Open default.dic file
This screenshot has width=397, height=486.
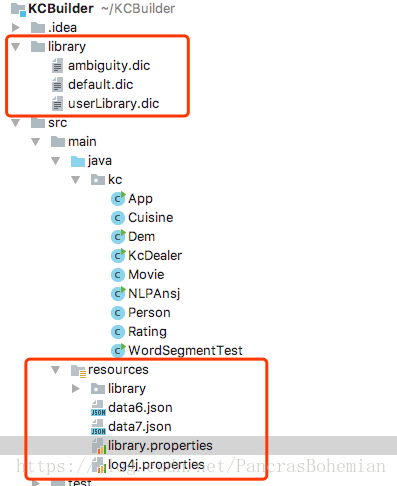tap(100, 84)
